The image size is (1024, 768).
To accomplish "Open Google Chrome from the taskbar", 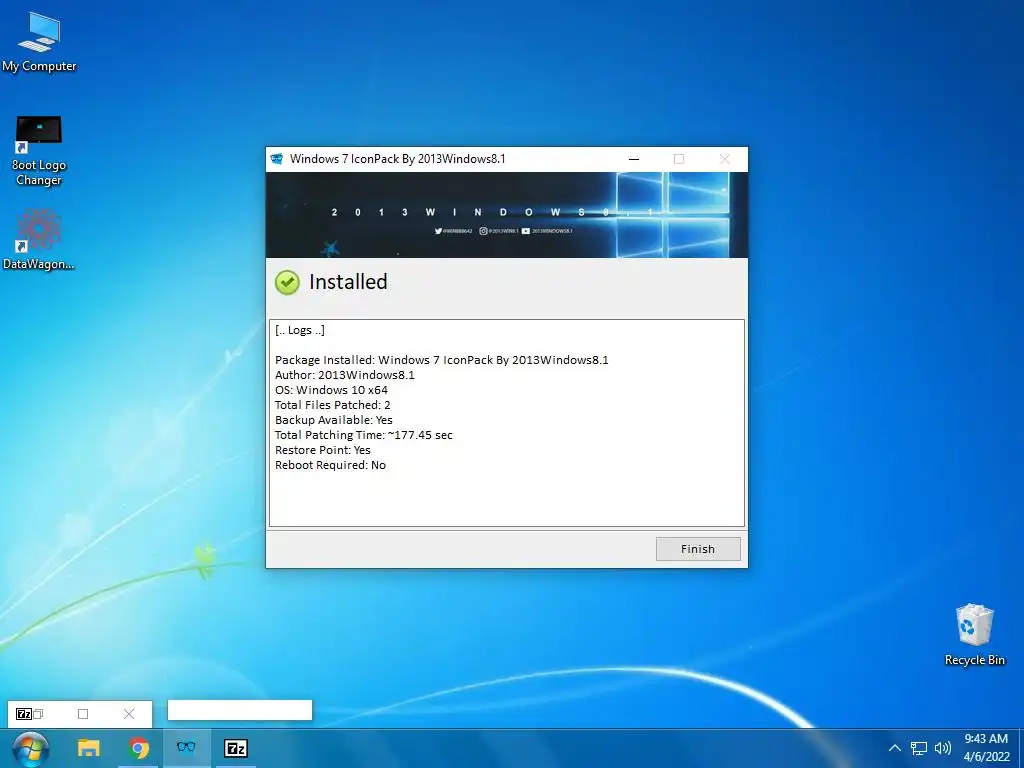I will pyautogui.click(x=138, y=748).
